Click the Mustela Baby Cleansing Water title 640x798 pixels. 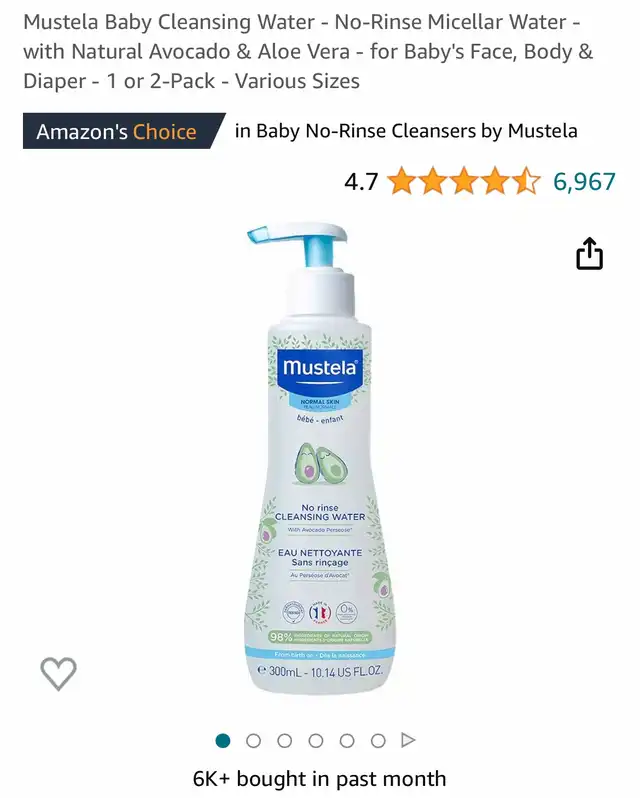[308, 51]
